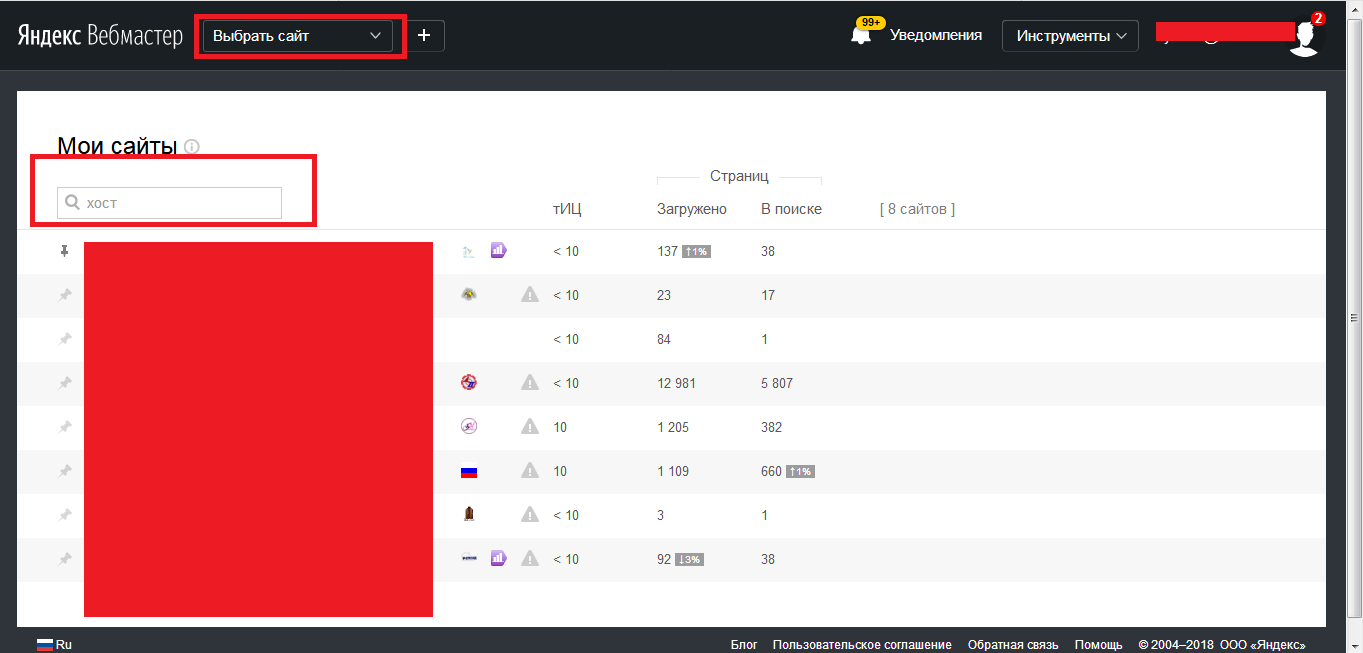Open the user avatar menu
The image size is (1363, 653).
pos(1303,38)
